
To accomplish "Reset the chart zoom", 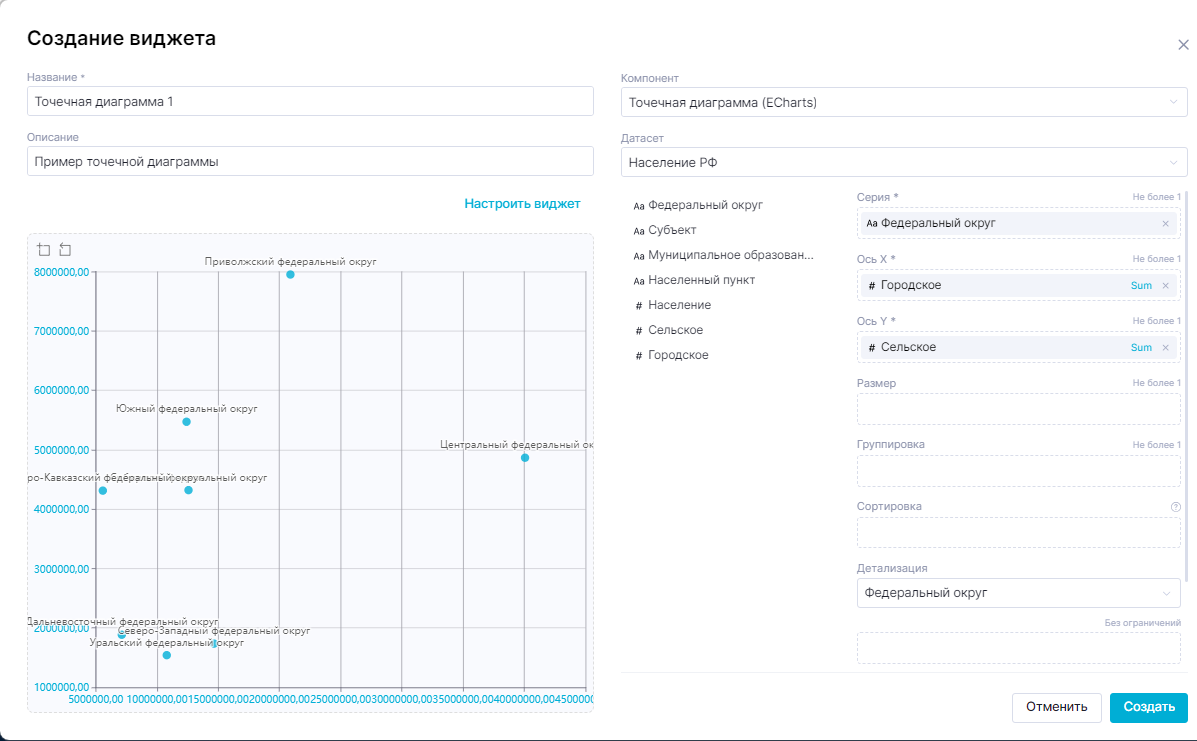I will tap(66, 250).
